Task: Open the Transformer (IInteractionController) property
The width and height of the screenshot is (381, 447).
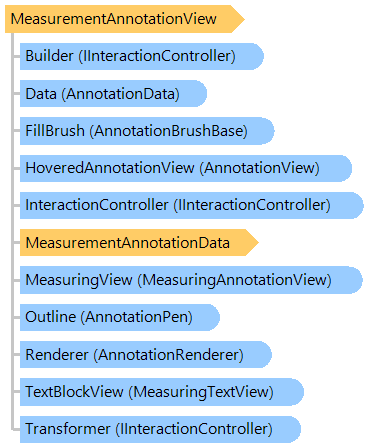Action: [160, 429]
